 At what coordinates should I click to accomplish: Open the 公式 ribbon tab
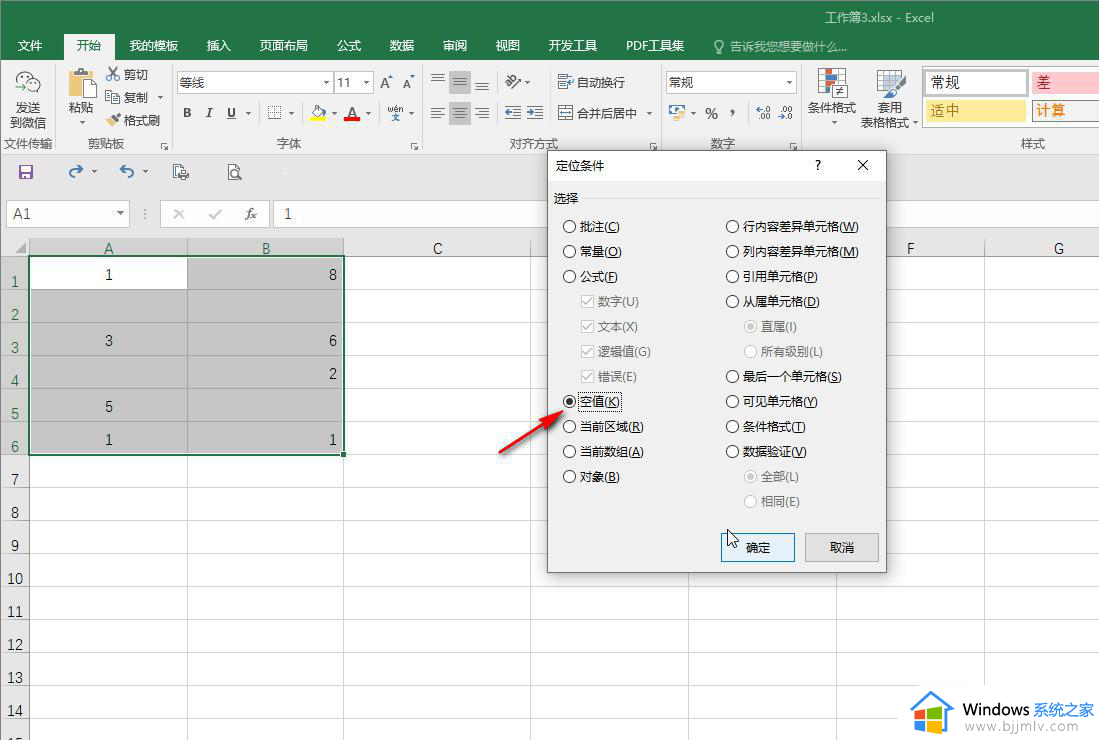point(349,46)
